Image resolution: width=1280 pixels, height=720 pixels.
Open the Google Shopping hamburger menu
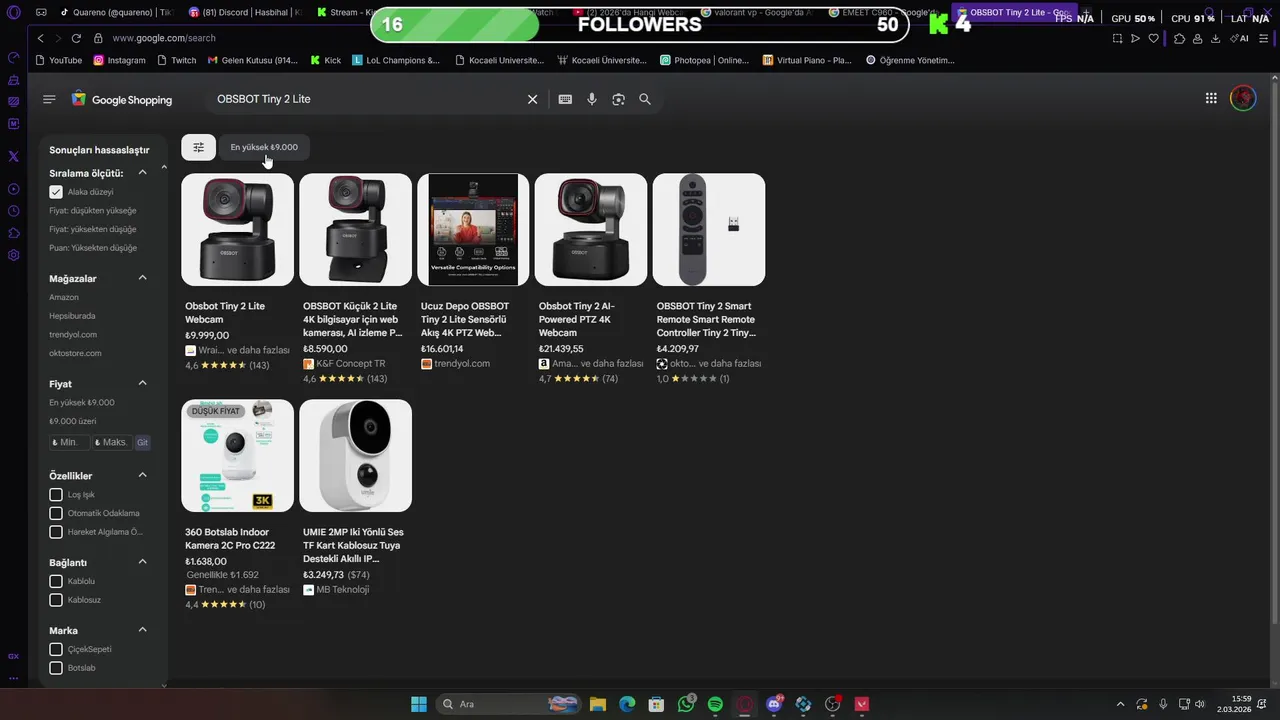click(x=49, y=99)
